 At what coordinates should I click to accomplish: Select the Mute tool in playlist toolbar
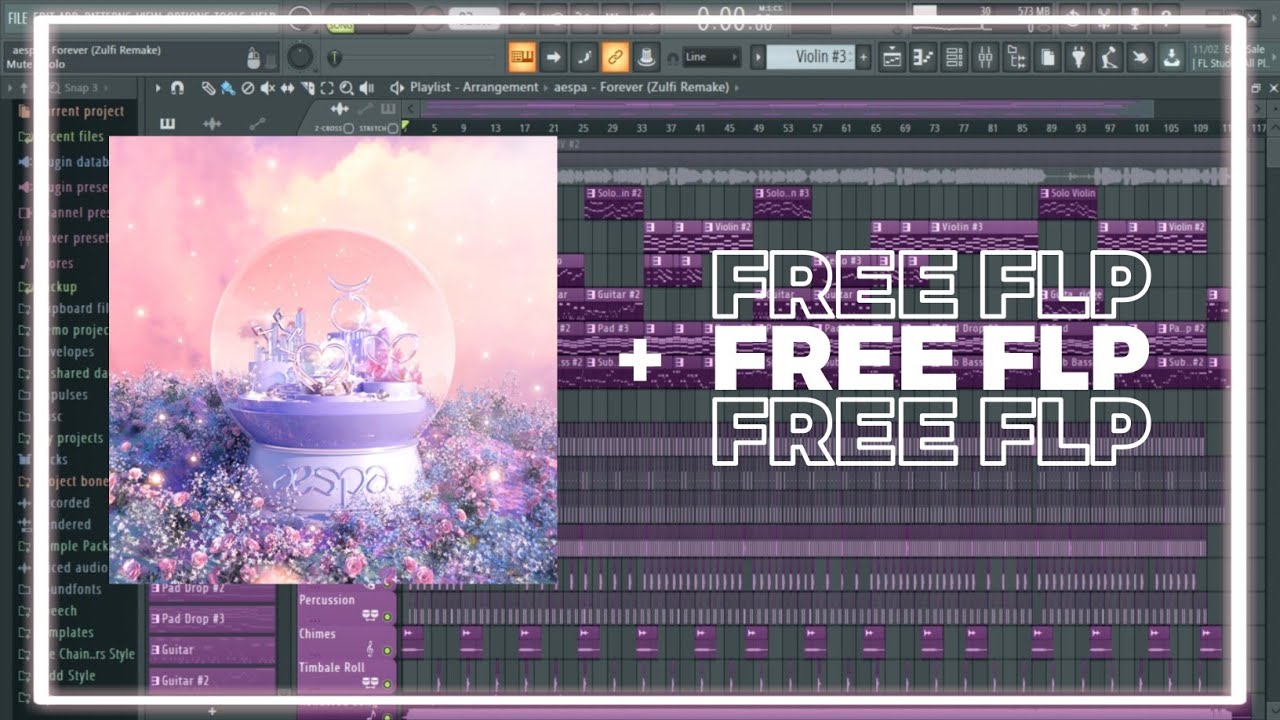click(267, 88)
